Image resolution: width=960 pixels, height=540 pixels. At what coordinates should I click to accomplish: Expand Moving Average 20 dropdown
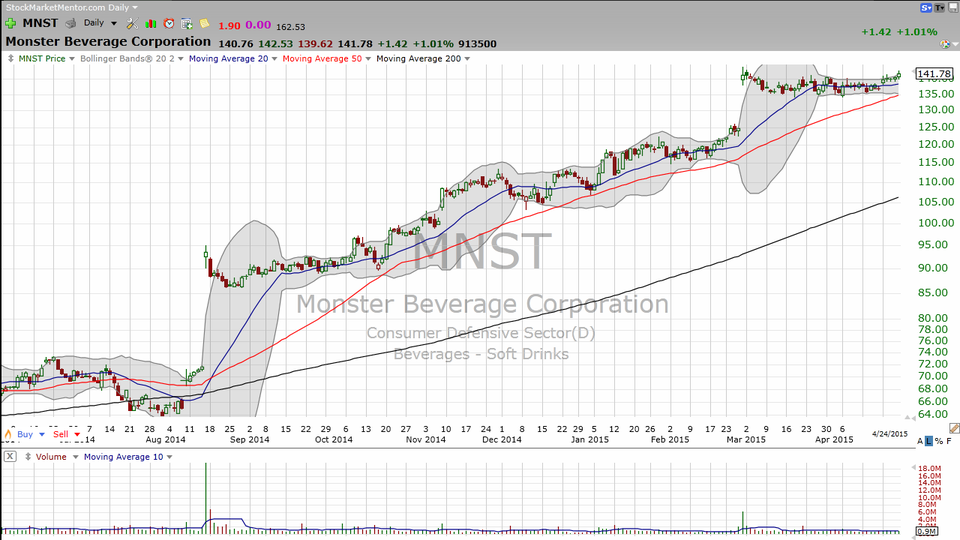pyautogui.click(x=274, y=59)
